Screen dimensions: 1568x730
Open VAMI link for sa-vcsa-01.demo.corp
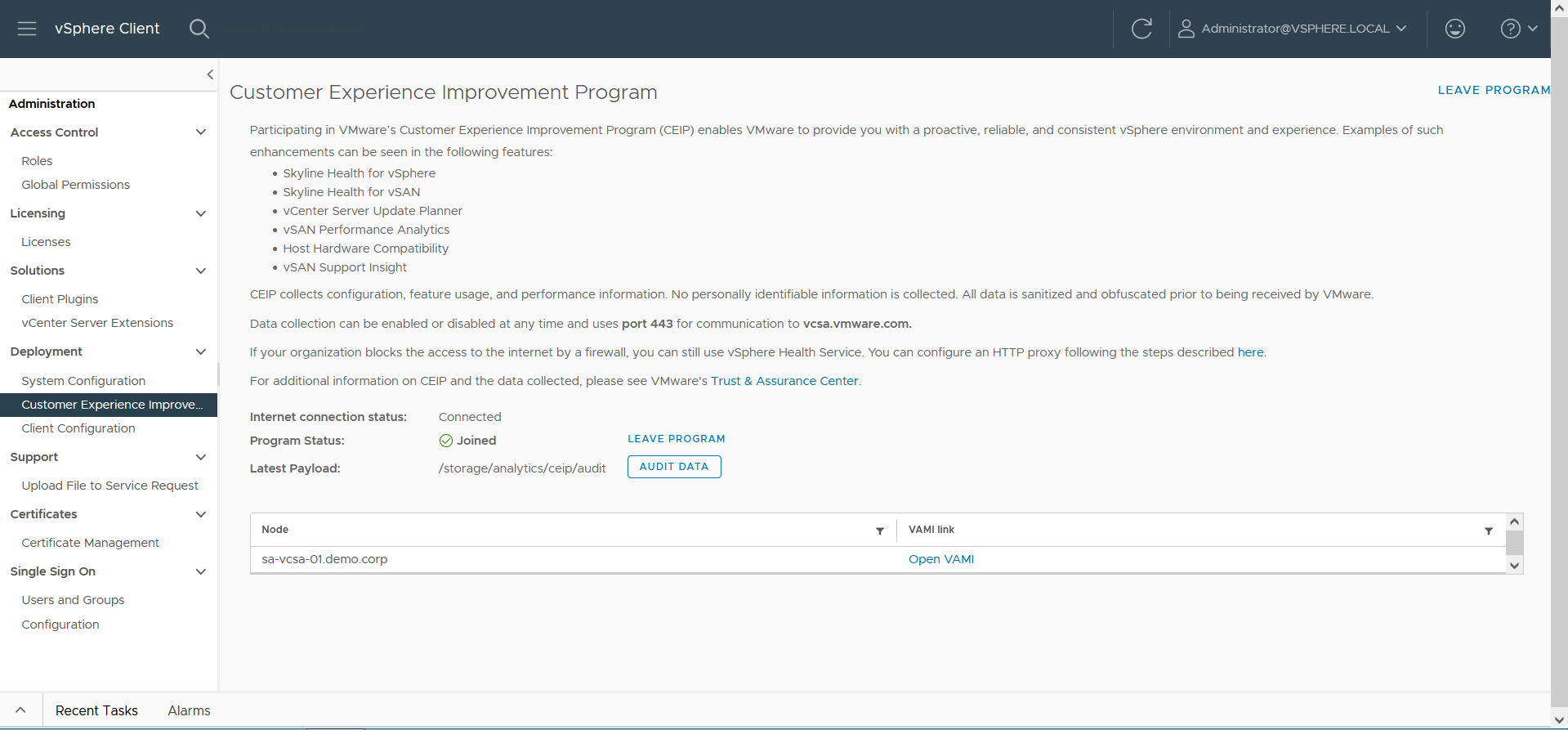coord(941,559)
